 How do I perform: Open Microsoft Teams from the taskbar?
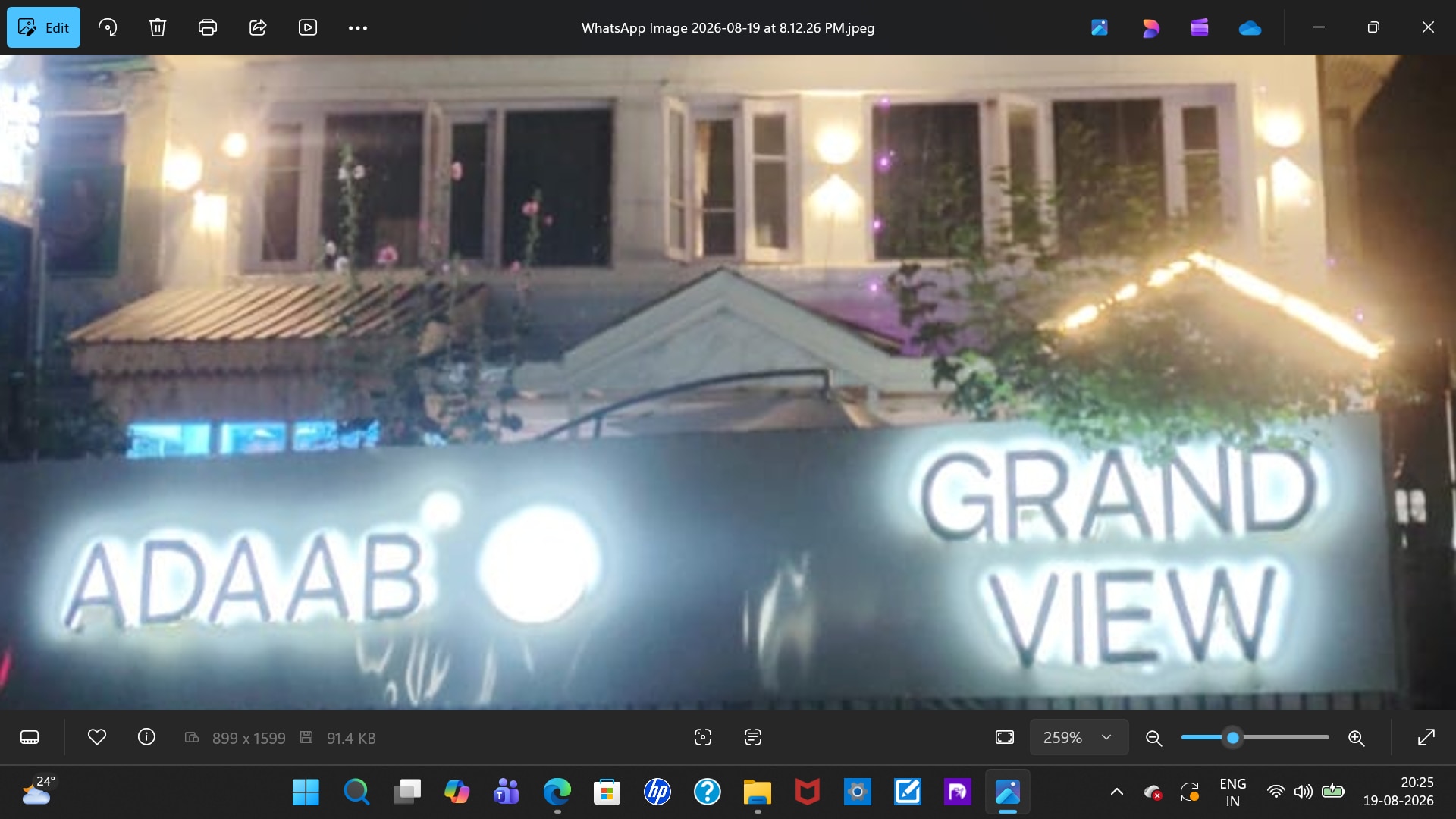click(507, 792)
